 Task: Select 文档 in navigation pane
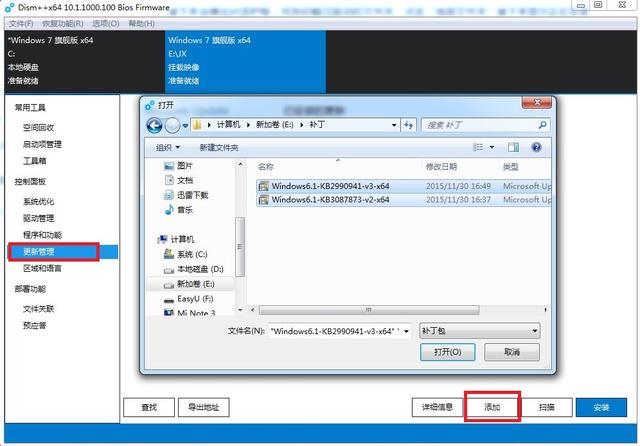point(178,180)
